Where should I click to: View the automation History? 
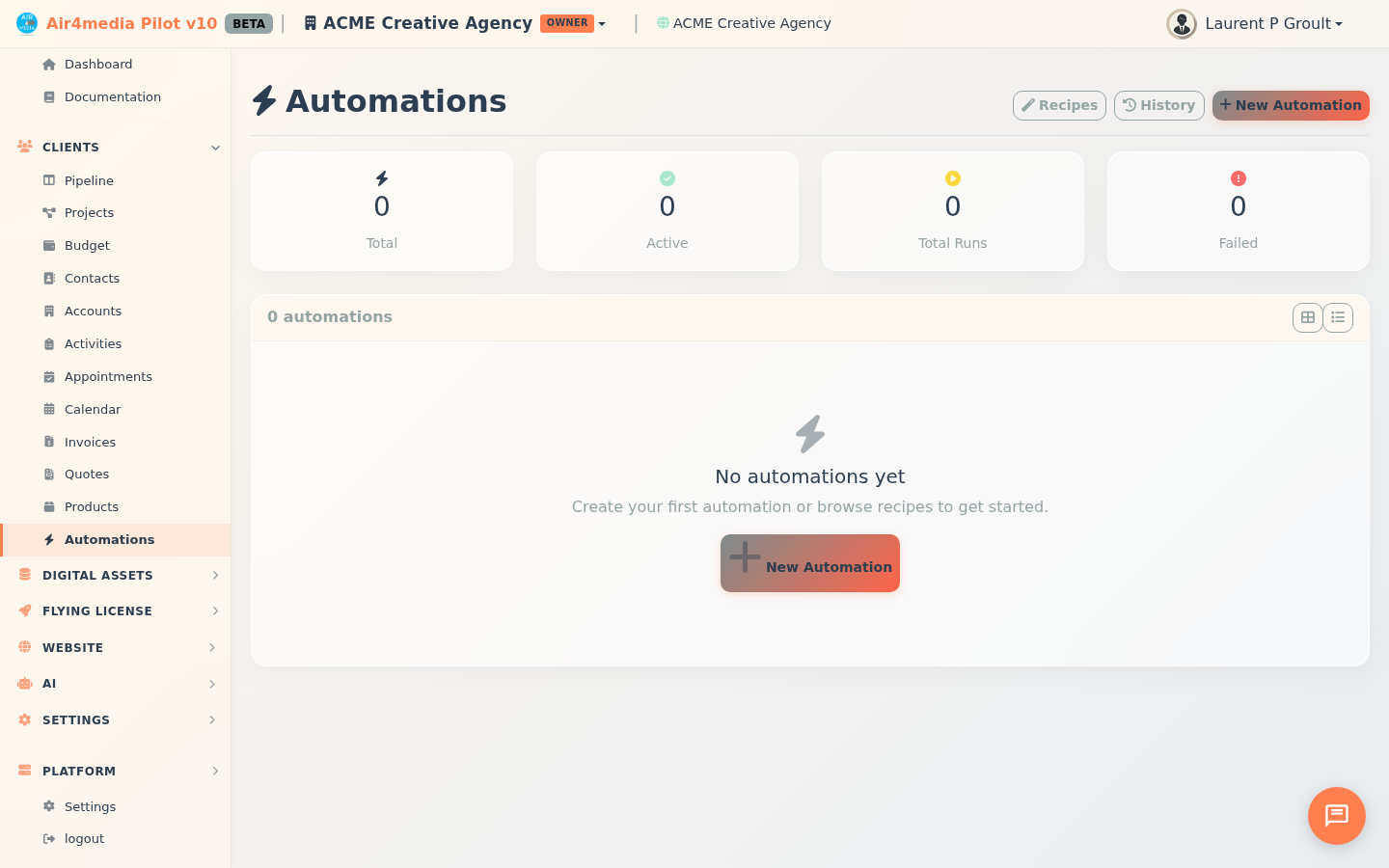[x=1158, y=105]
